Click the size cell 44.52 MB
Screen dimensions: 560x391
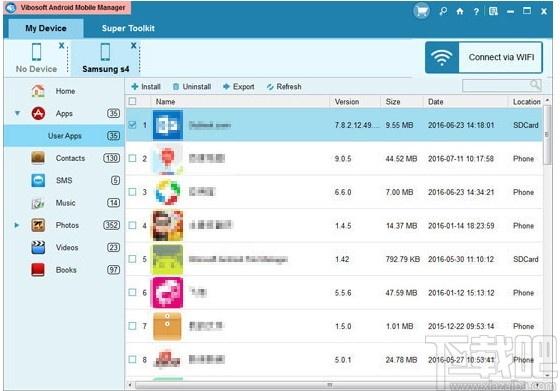pyautogui.click(x=401, y=159)
